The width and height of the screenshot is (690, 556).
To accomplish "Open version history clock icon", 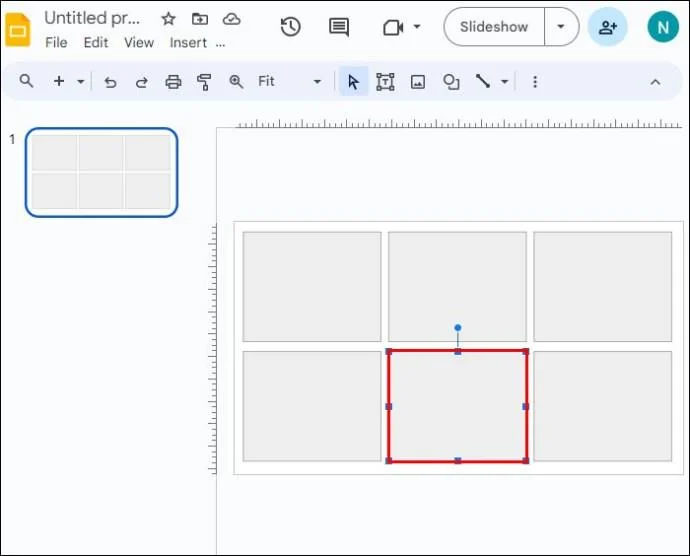I will (290, 27).
